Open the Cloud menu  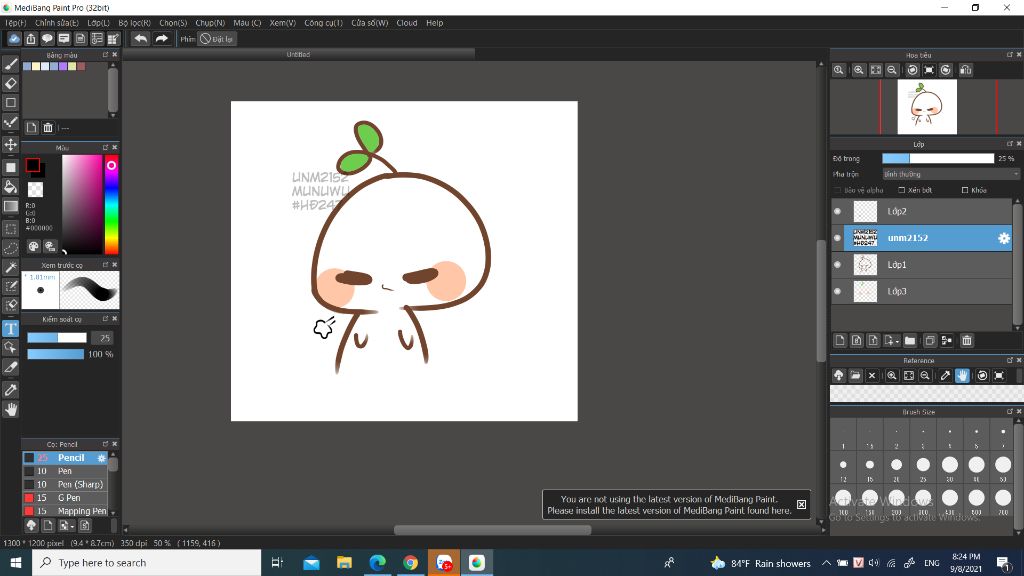tap(407, 22)
